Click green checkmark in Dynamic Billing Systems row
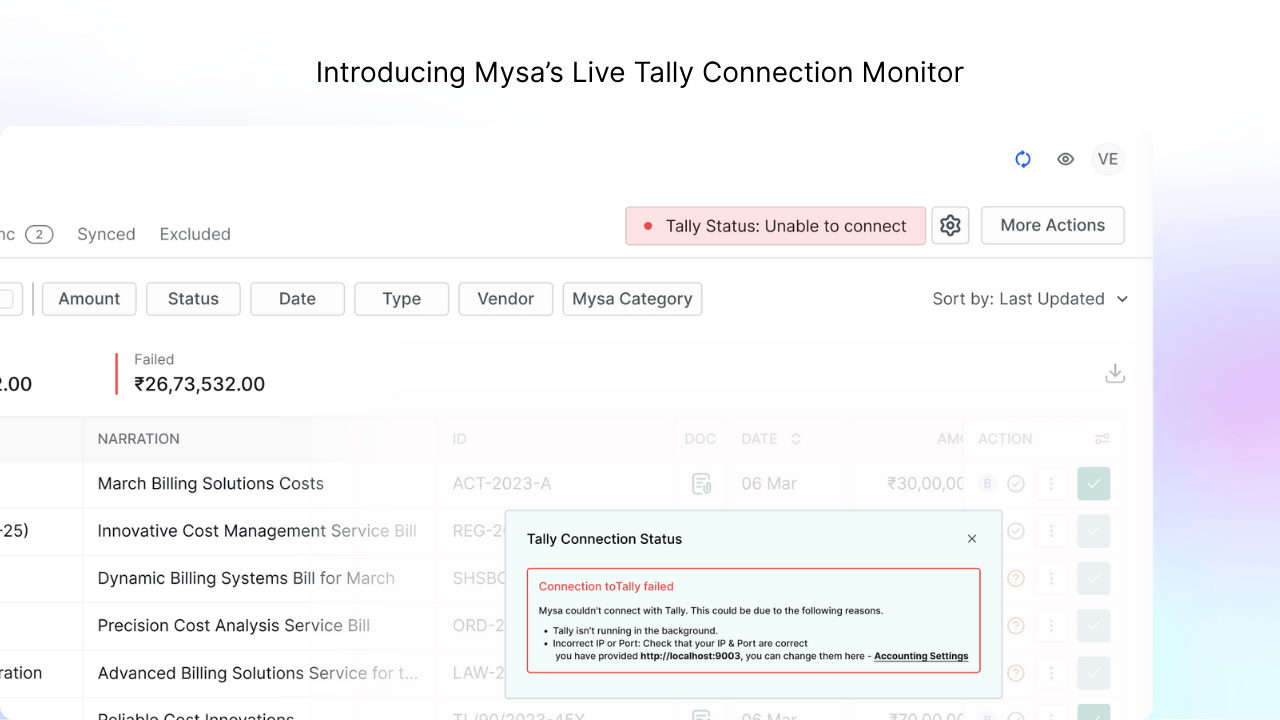 [1094, 578]
